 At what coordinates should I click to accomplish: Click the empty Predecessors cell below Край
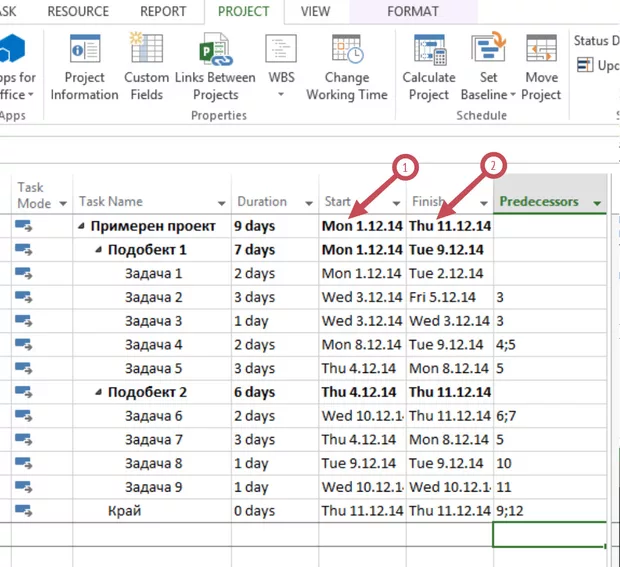click(549, 534)
